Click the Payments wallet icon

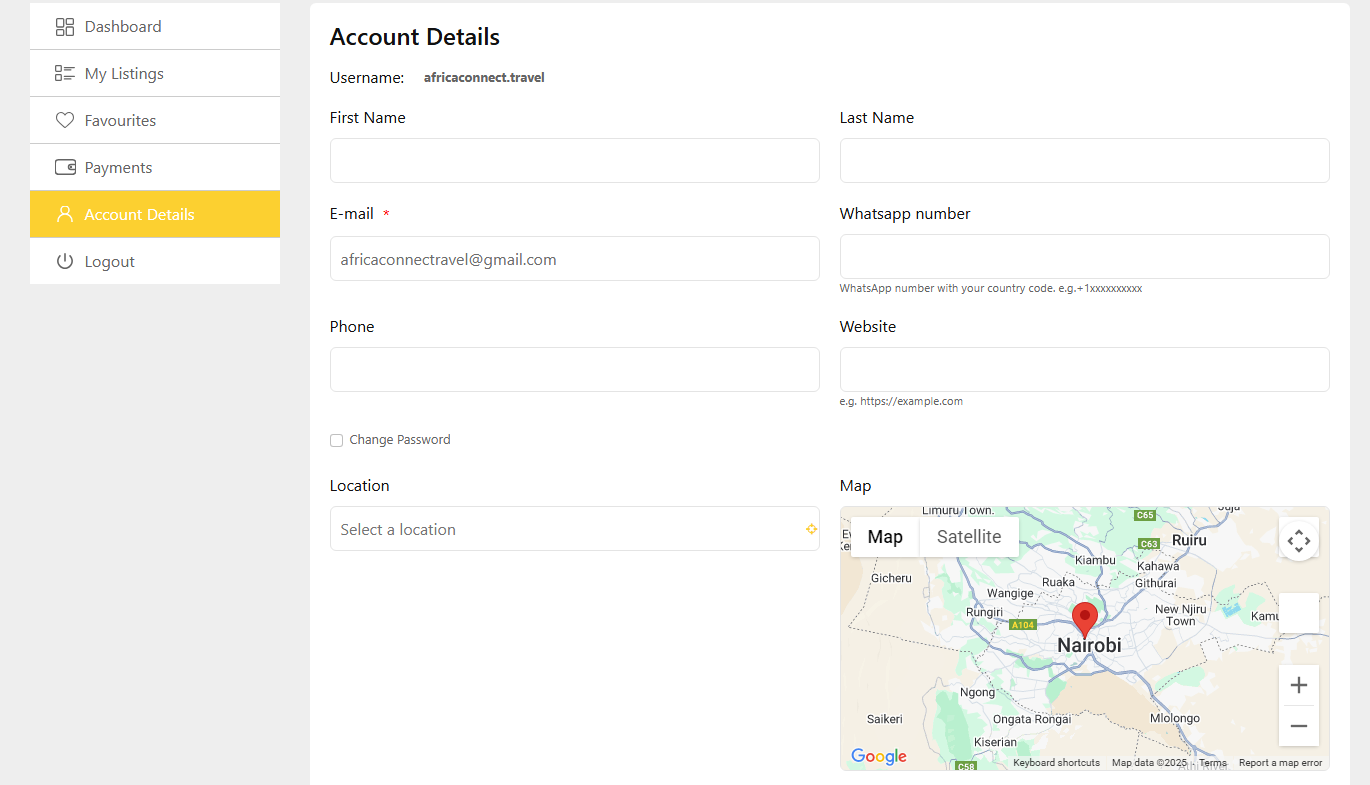coord(65,168)
